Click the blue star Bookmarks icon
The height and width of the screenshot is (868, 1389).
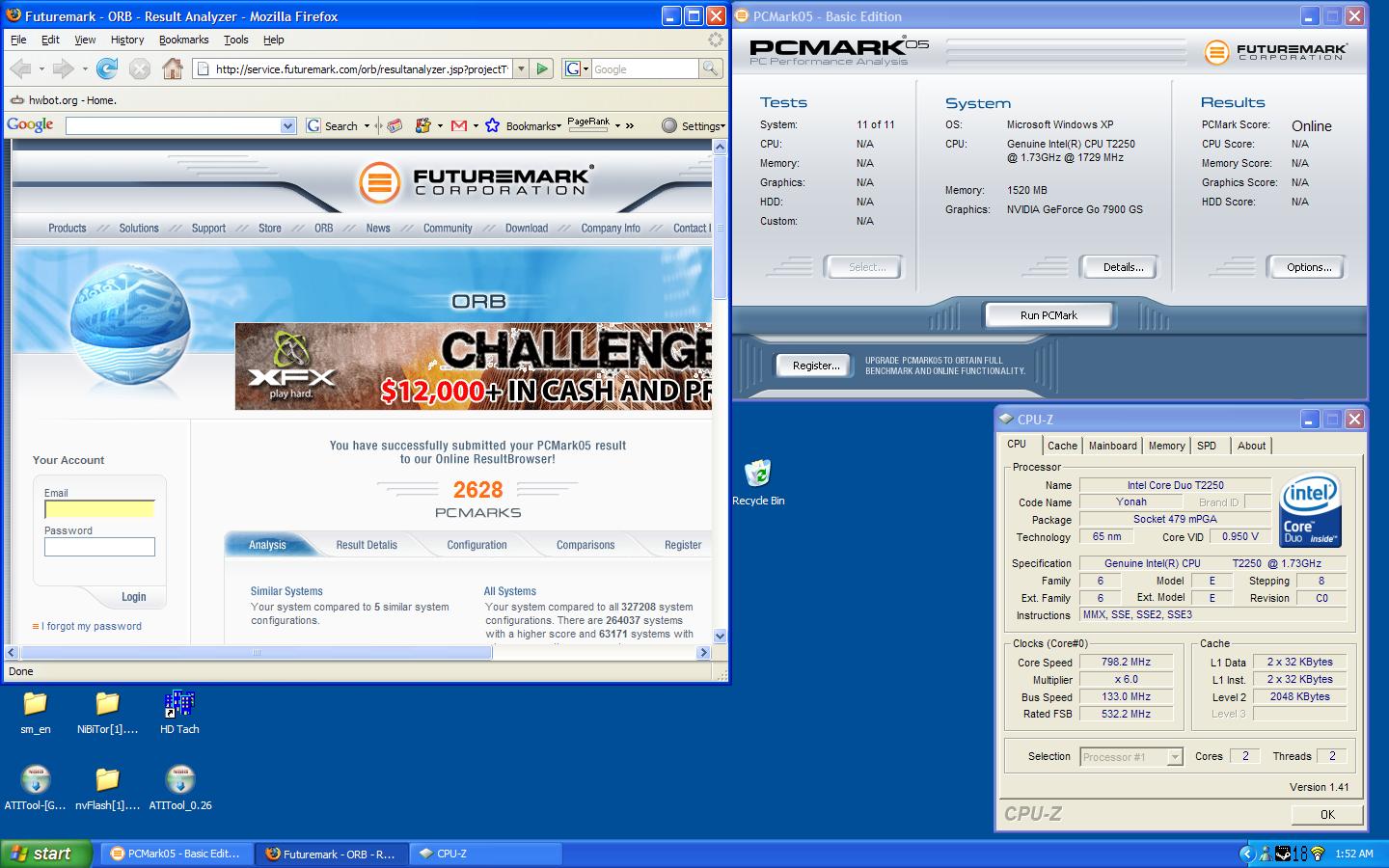point(492,125)
